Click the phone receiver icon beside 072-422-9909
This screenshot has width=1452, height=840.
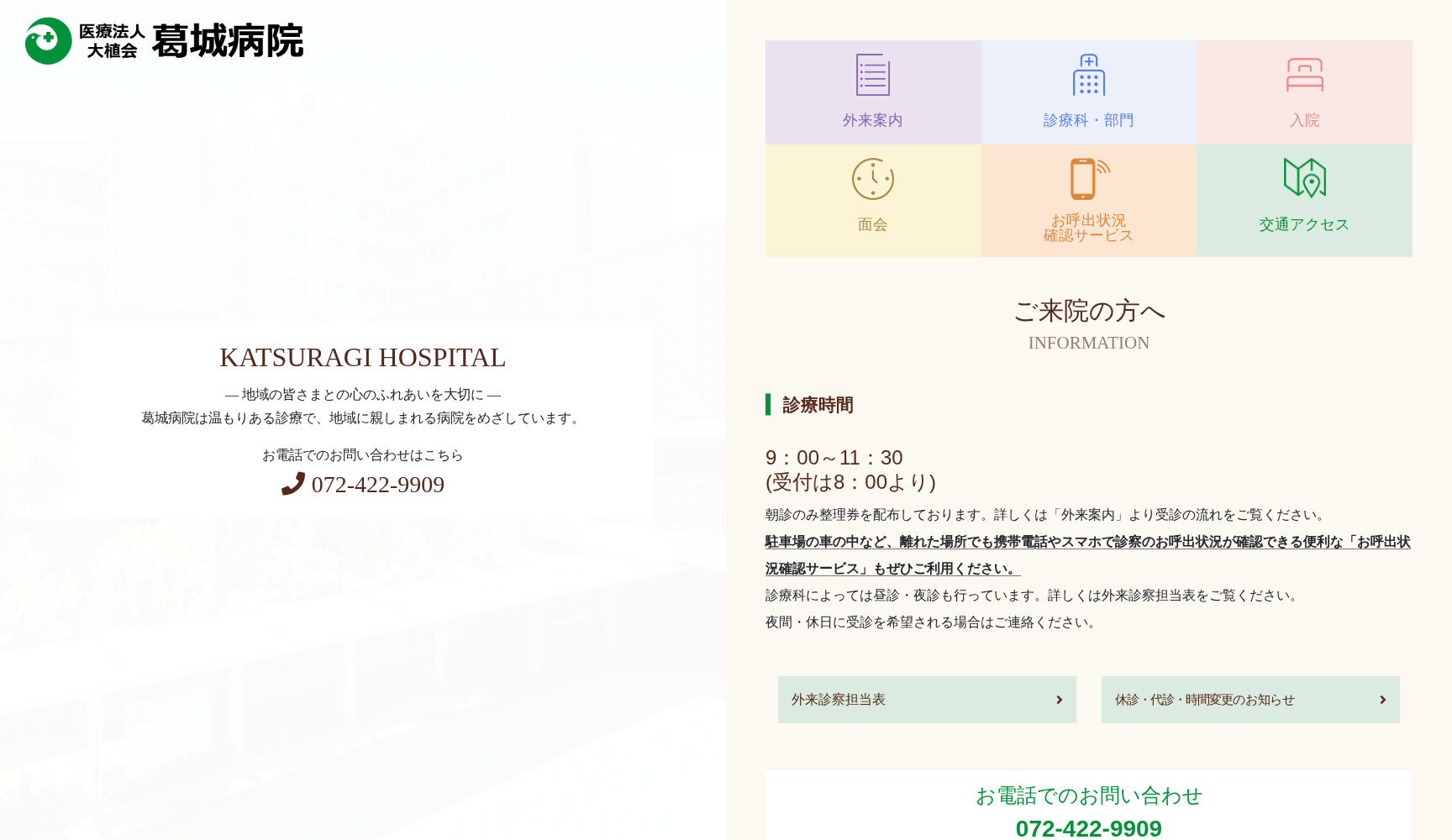tap(294, 486)
